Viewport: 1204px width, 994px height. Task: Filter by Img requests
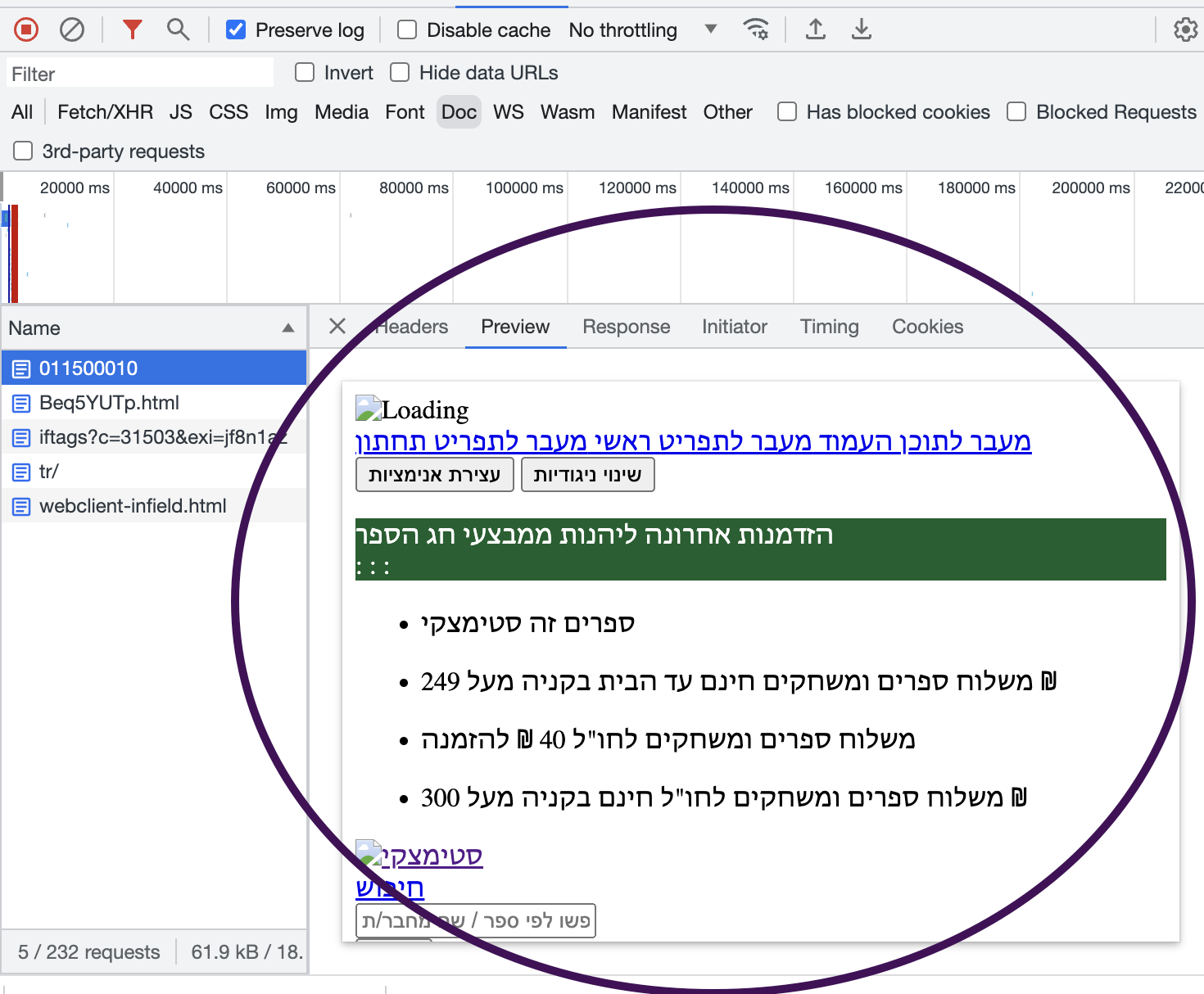pyautogui.click(x=281, y=112)
